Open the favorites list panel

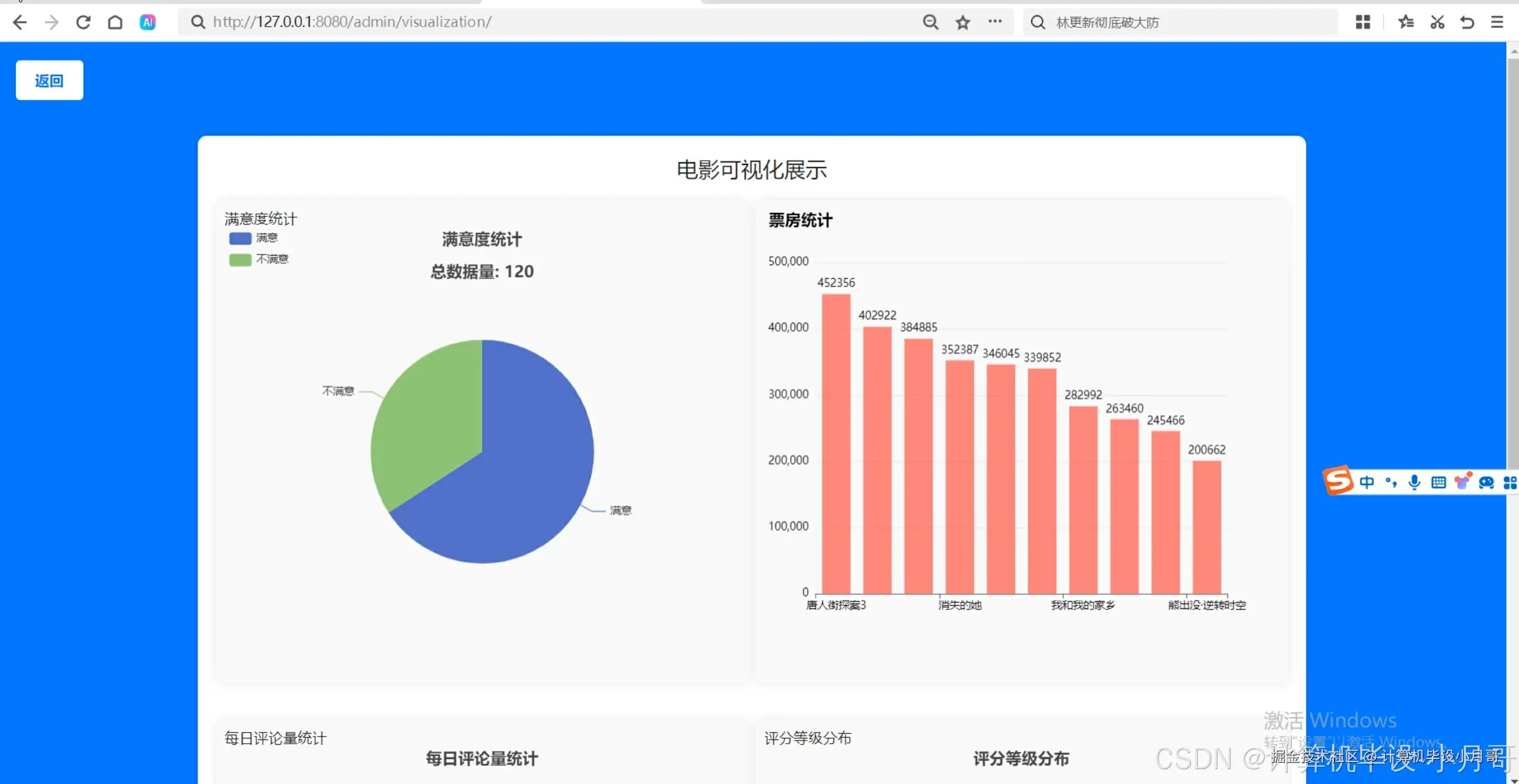point(1406,22)
